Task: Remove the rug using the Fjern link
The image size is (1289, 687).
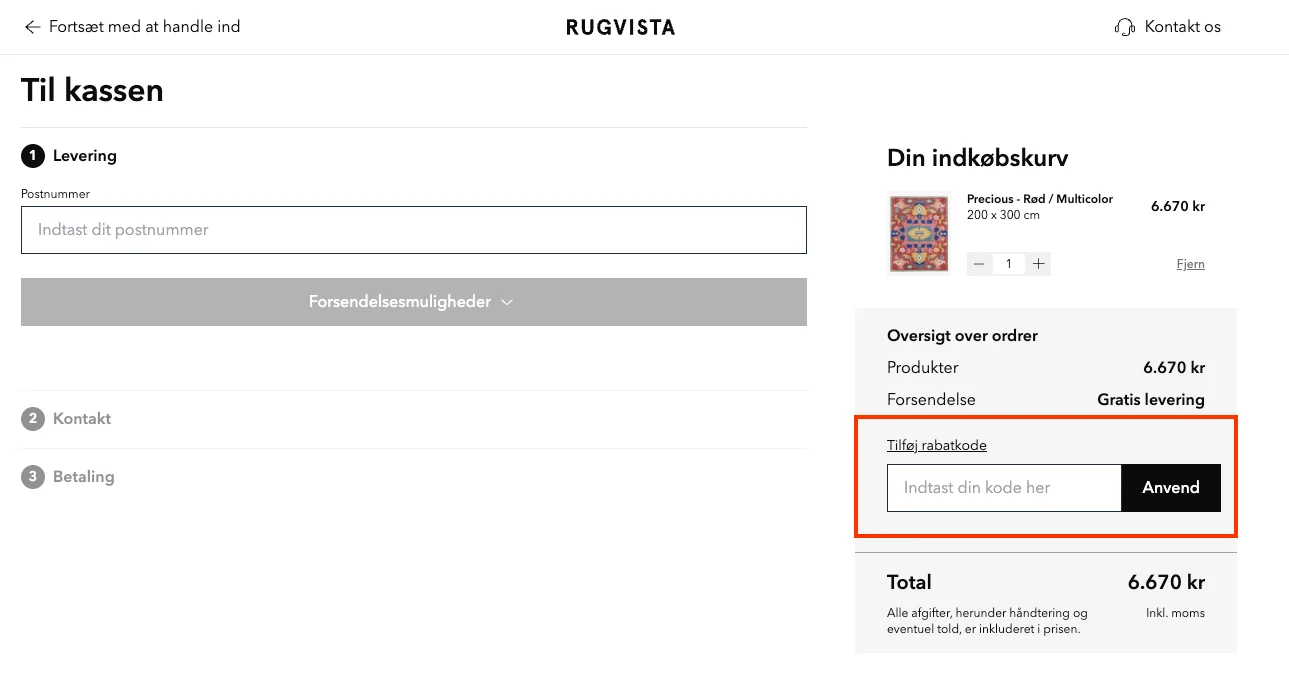Action: [x=1190, y=263]
